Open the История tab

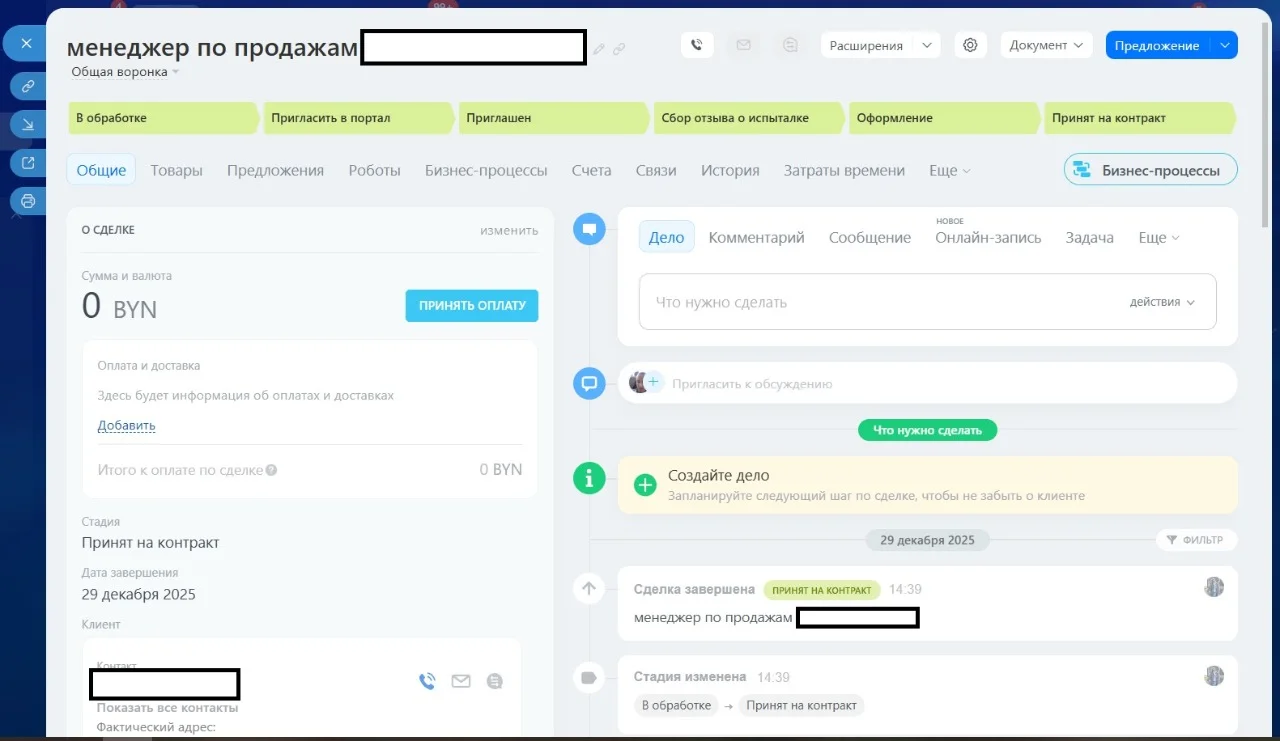729,170
